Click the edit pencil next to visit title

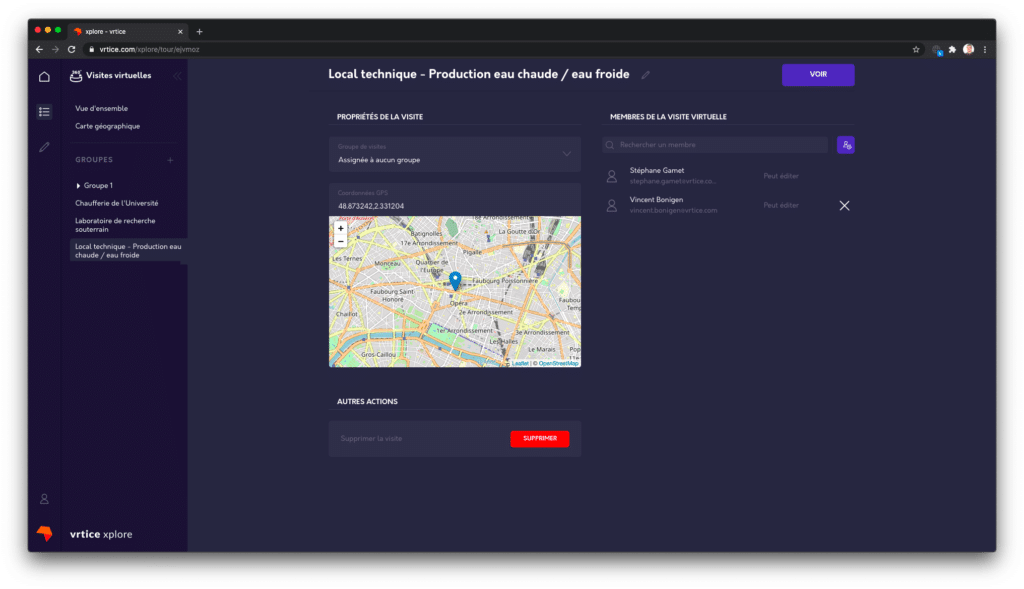pos(645,75)
